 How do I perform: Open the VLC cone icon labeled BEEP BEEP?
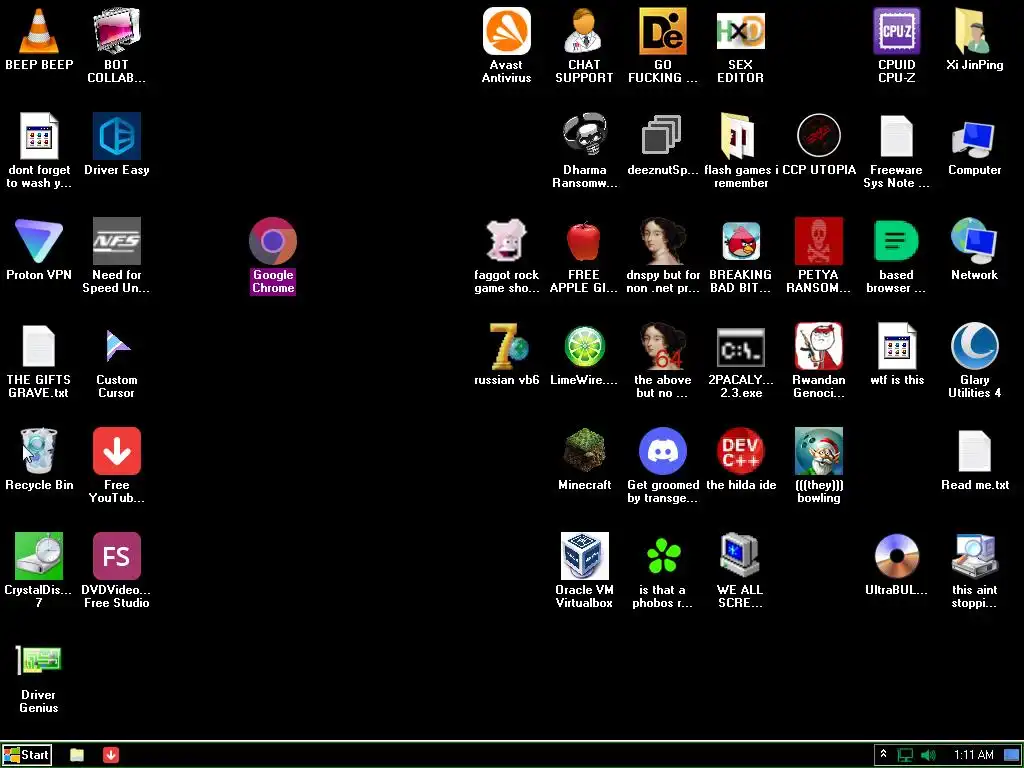coord(39,31)
